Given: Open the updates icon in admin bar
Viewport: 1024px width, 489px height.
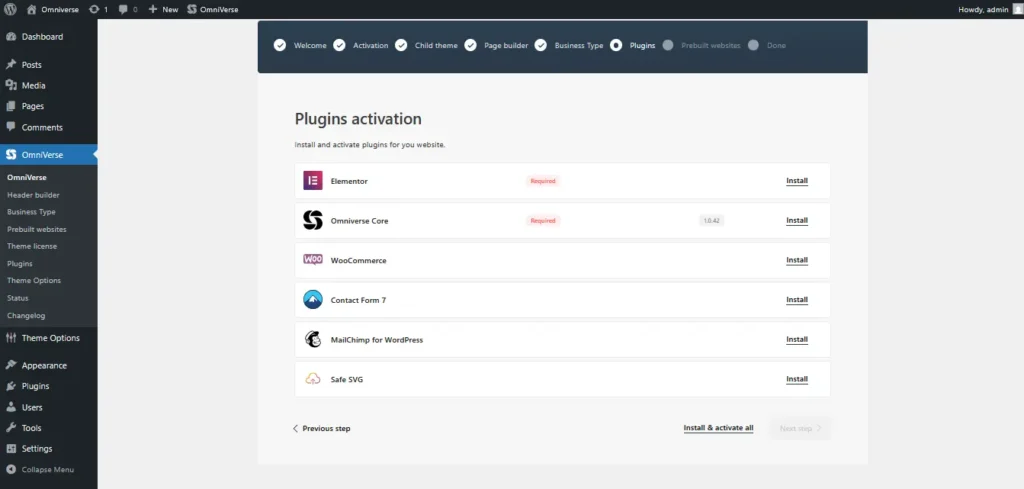Looking at the screenshot, I should (x=94, y=9).
